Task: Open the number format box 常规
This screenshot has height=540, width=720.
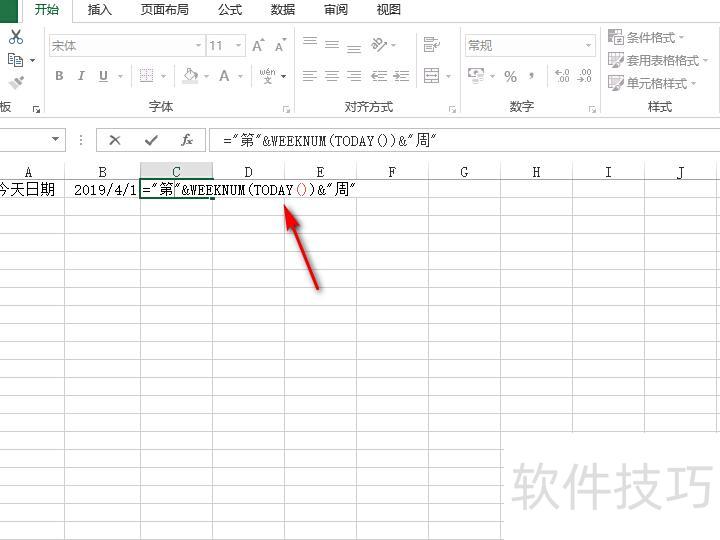Action: point(530,45)
